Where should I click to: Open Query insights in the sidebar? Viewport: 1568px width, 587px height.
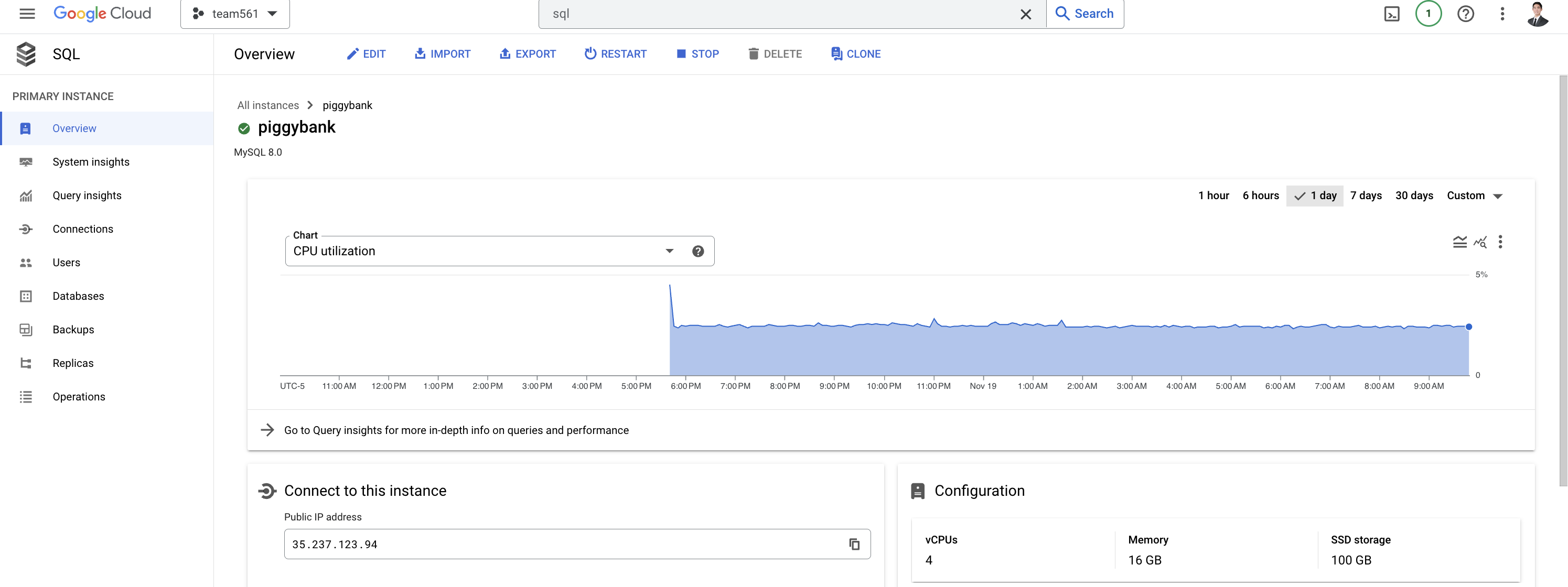tap(87, 196)
